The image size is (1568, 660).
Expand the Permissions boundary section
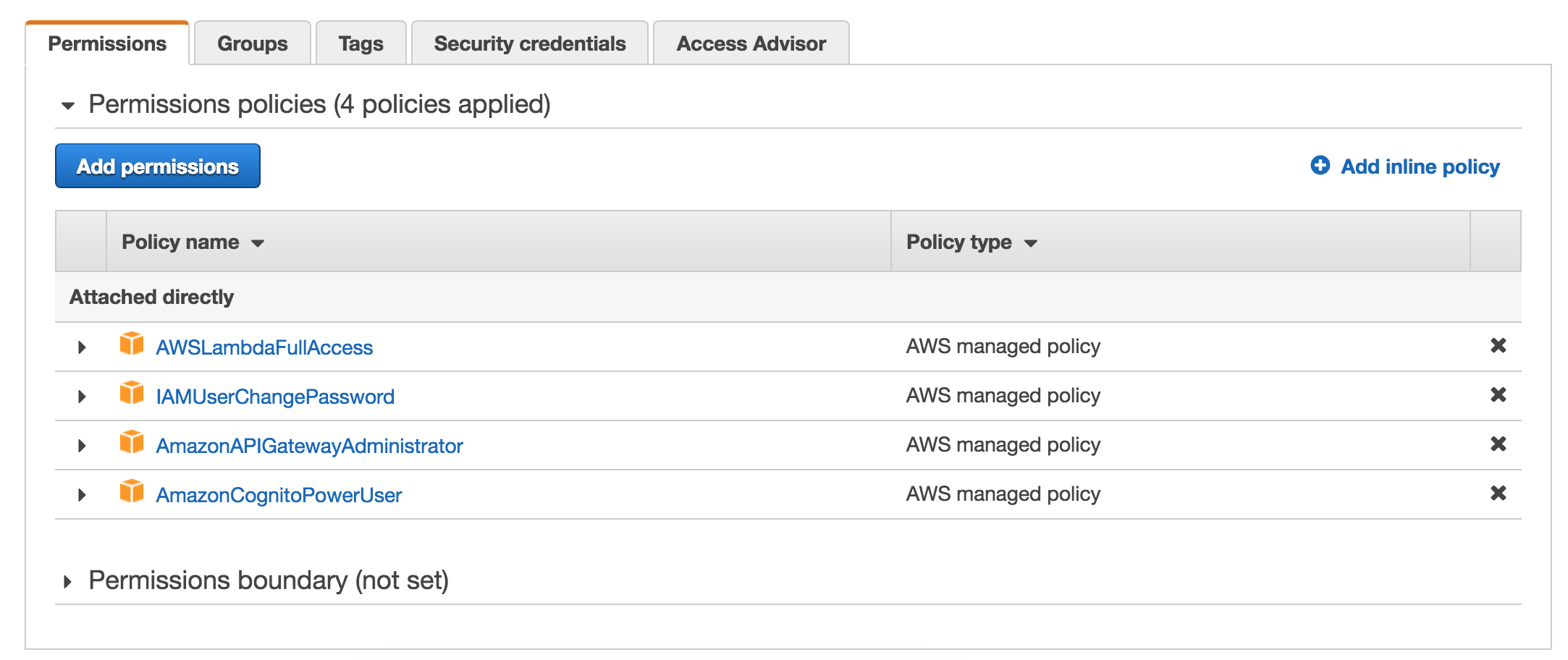click(x=68, y=580)
